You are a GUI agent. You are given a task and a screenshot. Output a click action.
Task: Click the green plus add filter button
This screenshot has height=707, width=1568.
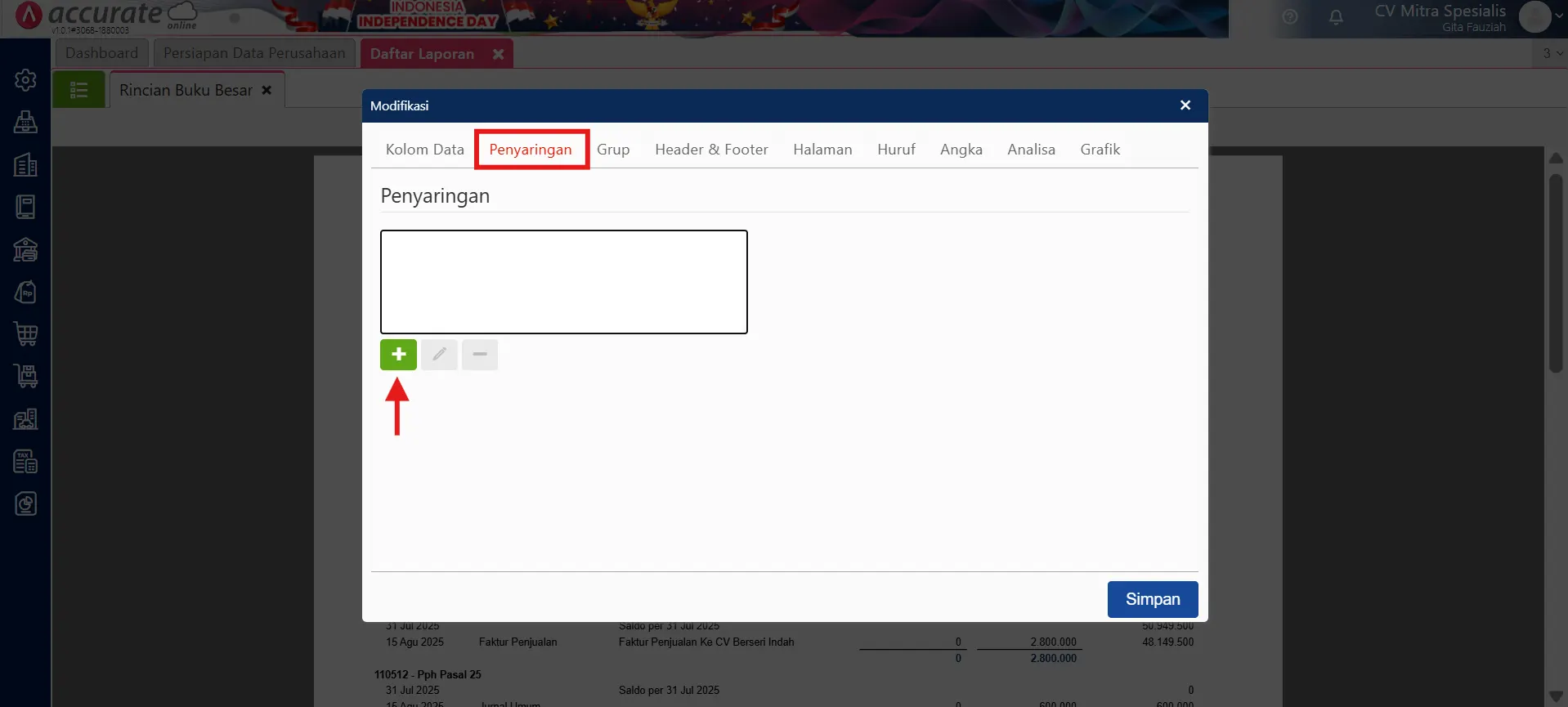pos(398,355)
